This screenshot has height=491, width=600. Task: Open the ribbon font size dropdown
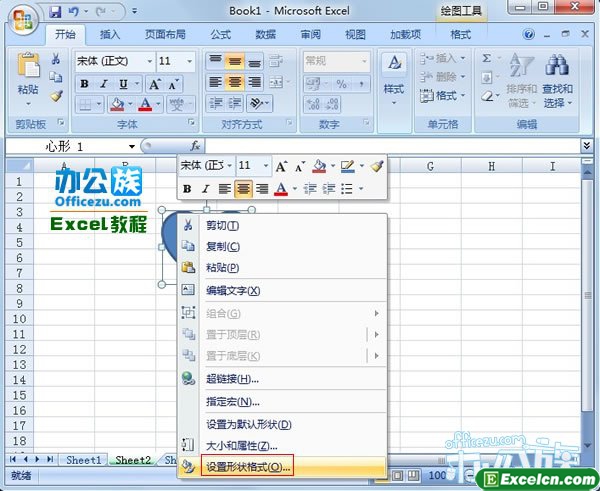click(x=190, y=62)
